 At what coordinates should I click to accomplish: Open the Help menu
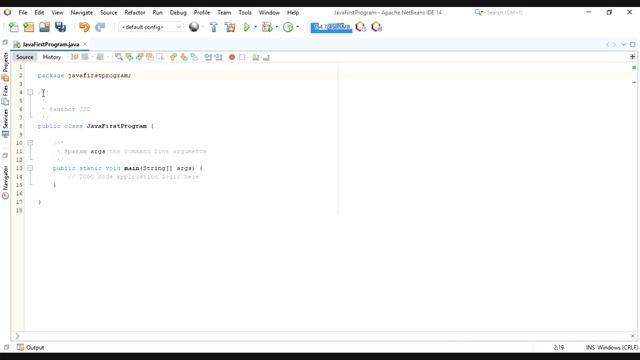[293, 13]
